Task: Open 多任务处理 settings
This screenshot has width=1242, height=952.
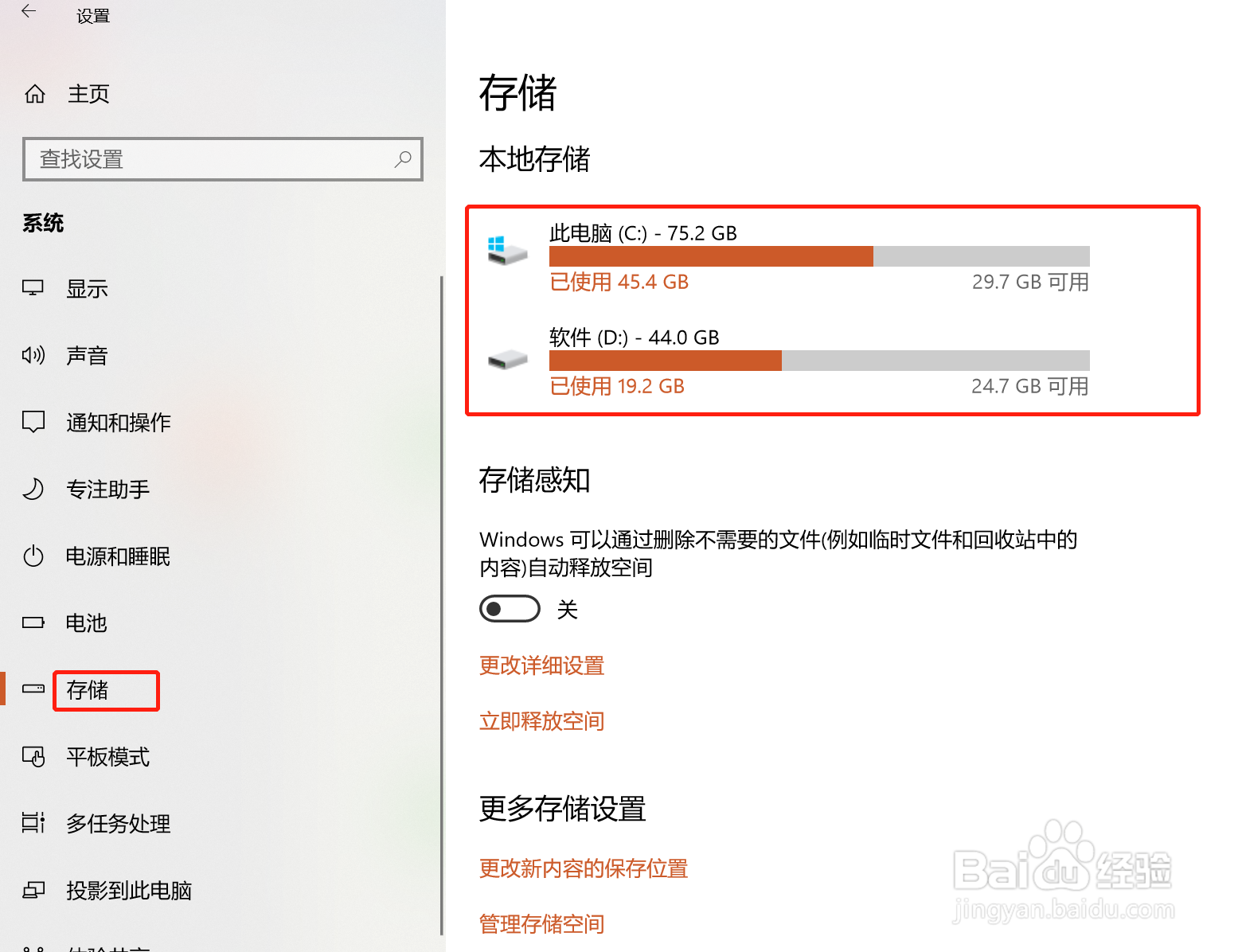Action: (119, 824)
